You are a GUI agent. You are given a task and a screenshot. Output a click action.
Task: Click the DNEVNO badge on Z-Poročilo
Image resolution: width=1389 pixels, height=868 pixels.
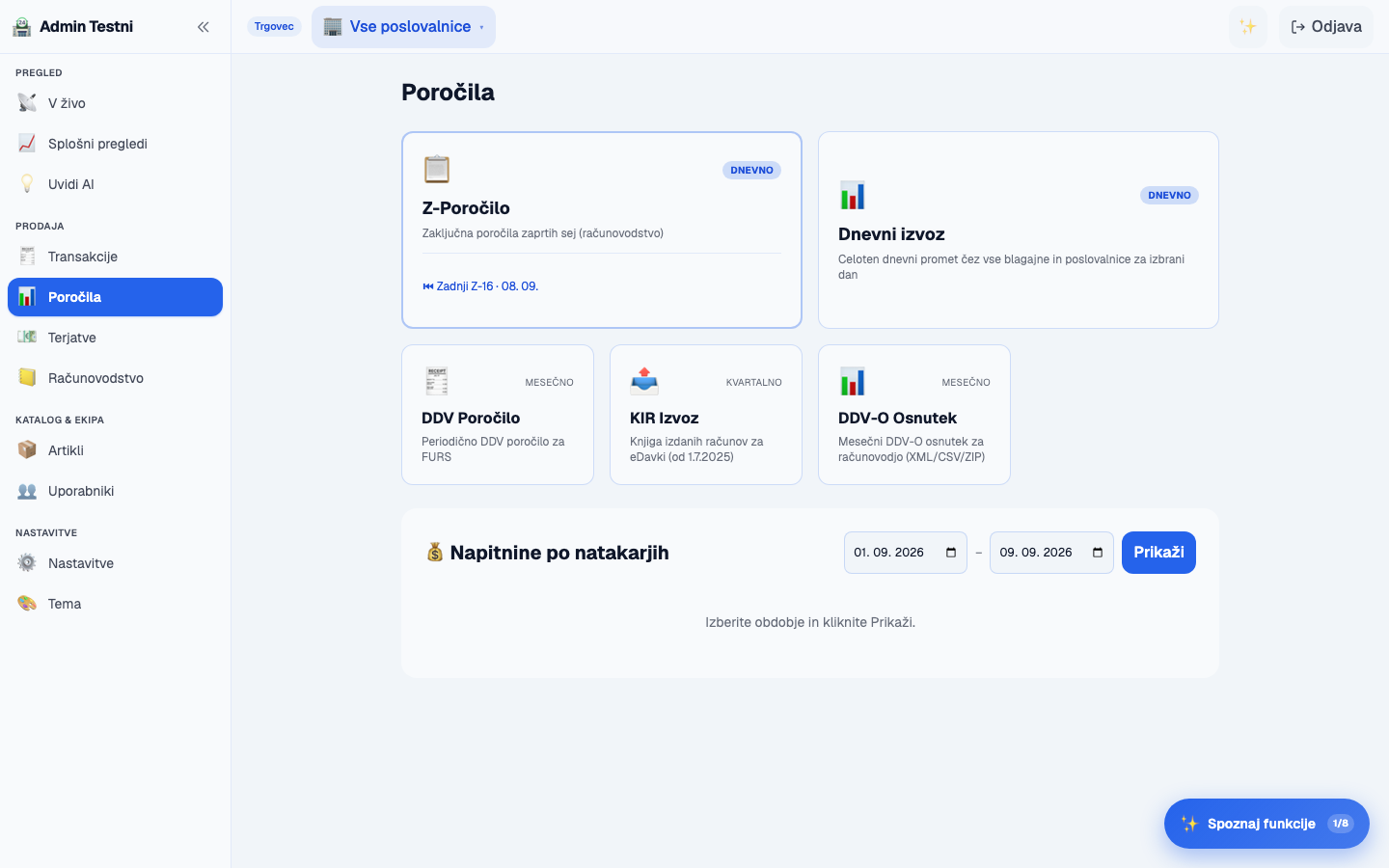click(751, 170)
